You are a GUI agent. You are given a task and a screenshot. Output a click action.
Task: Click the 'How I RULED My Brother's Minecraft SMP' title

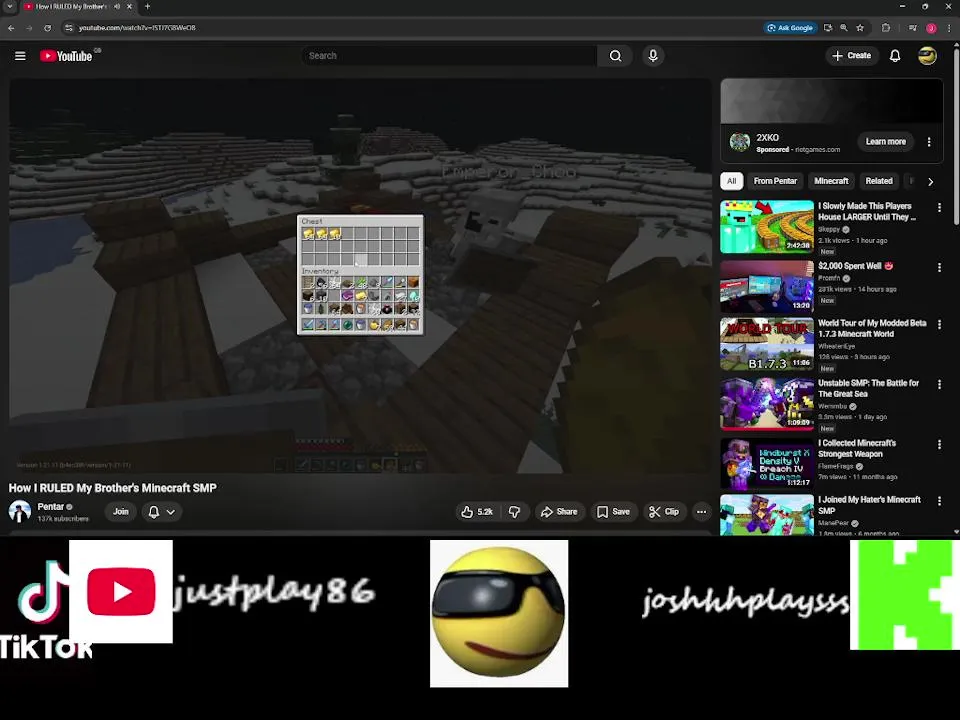(113, 488)
